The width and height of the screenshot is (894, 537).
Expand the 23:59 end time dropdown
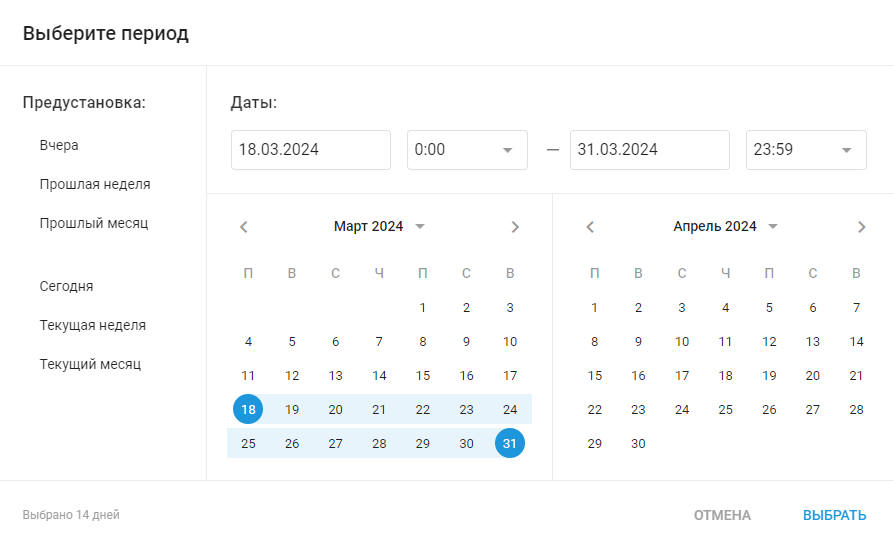tap(806, 150)
